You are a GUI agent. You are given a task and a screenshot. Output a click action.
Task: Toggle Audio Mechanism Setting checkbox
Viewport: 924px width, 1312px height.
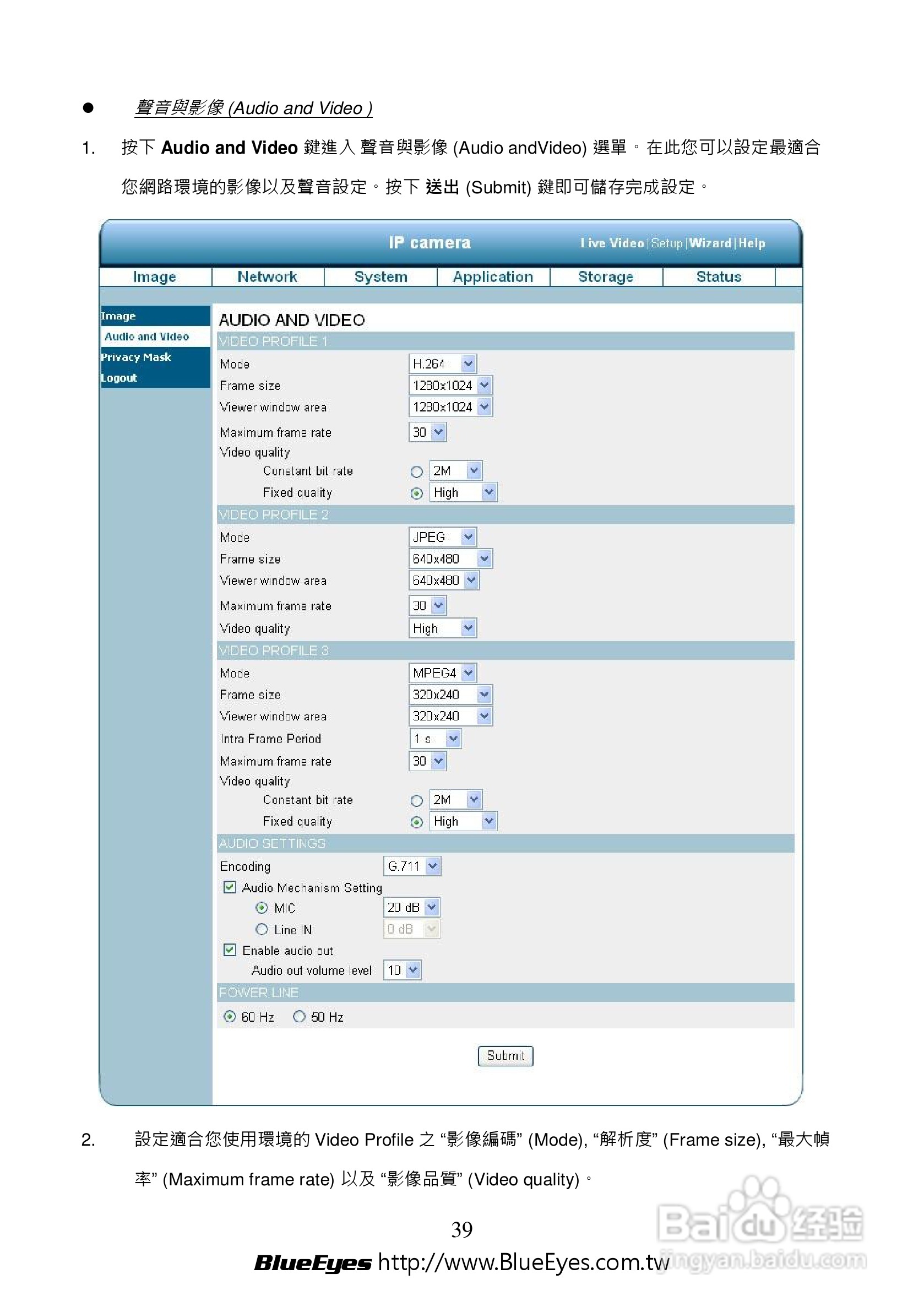pyautogui.click(x=230, y=887)
